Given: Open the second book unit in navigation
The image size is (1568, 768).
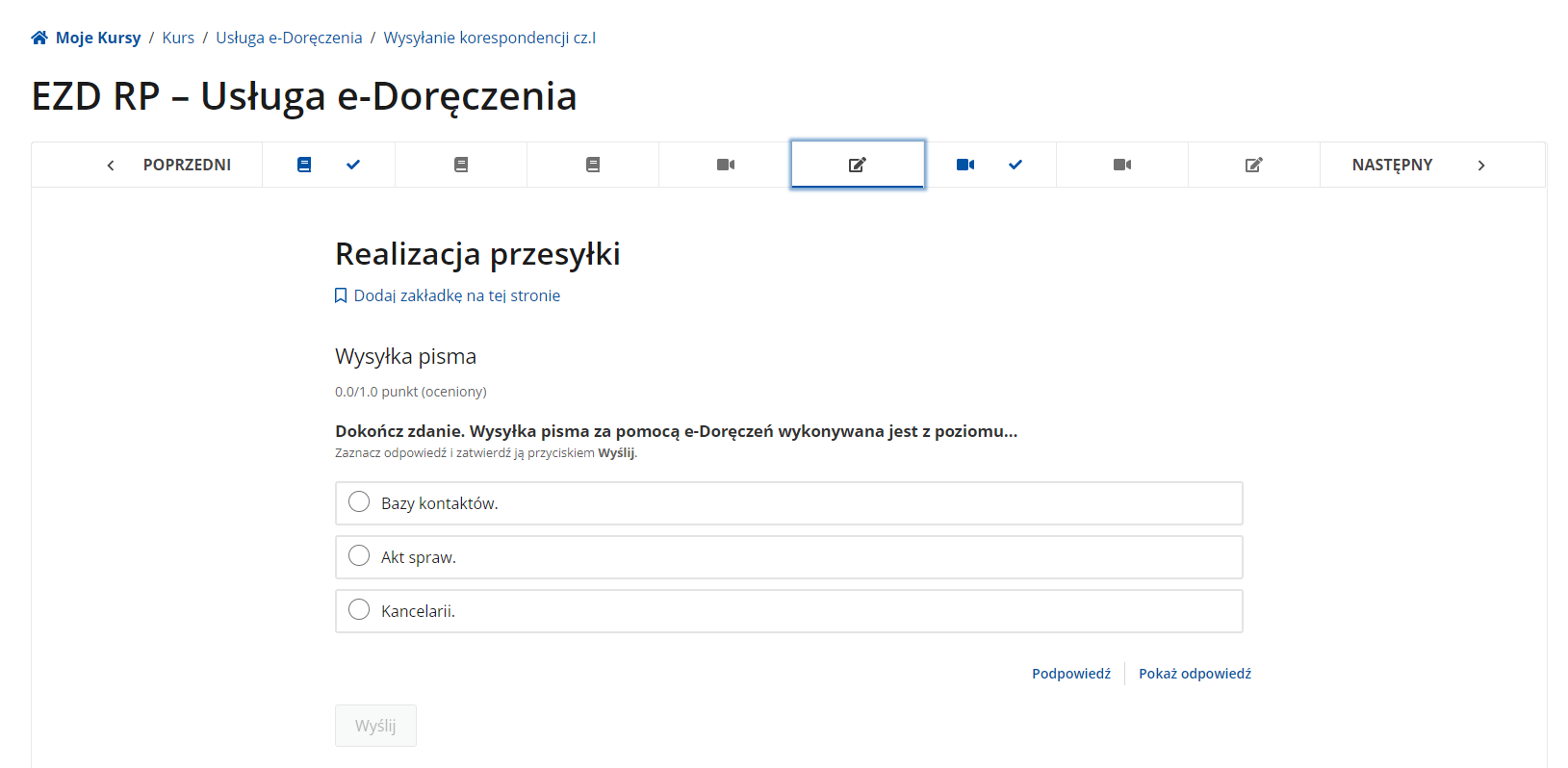Looking at the screenshot, I should [x=461, y=165].
